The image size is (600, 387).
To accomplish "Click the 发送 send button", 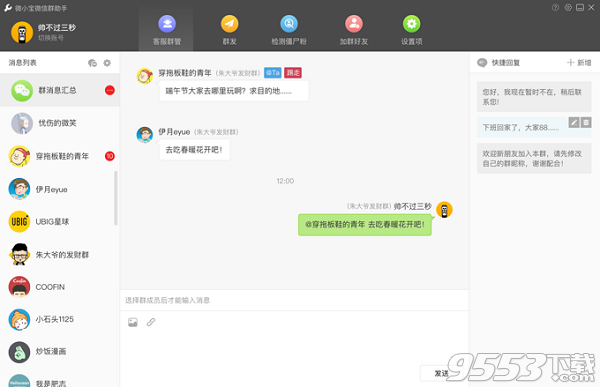I will pyautogui.click(x=442, y=373).
